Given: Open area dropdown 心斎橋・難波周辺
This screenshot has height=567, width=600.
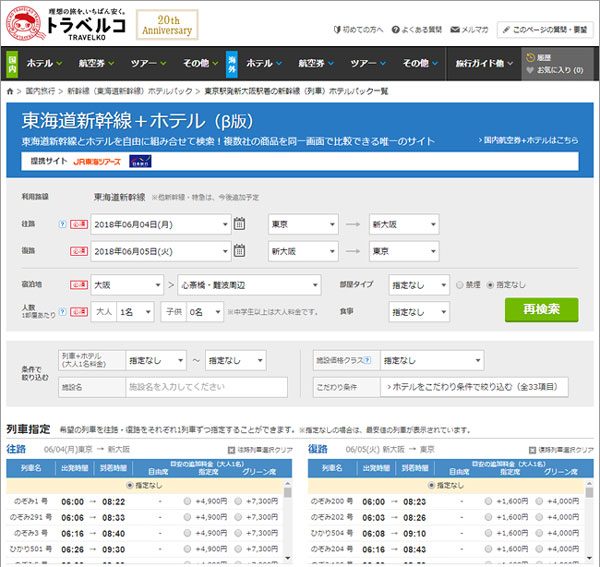Looking at the screenshot, I should (249, 285).
